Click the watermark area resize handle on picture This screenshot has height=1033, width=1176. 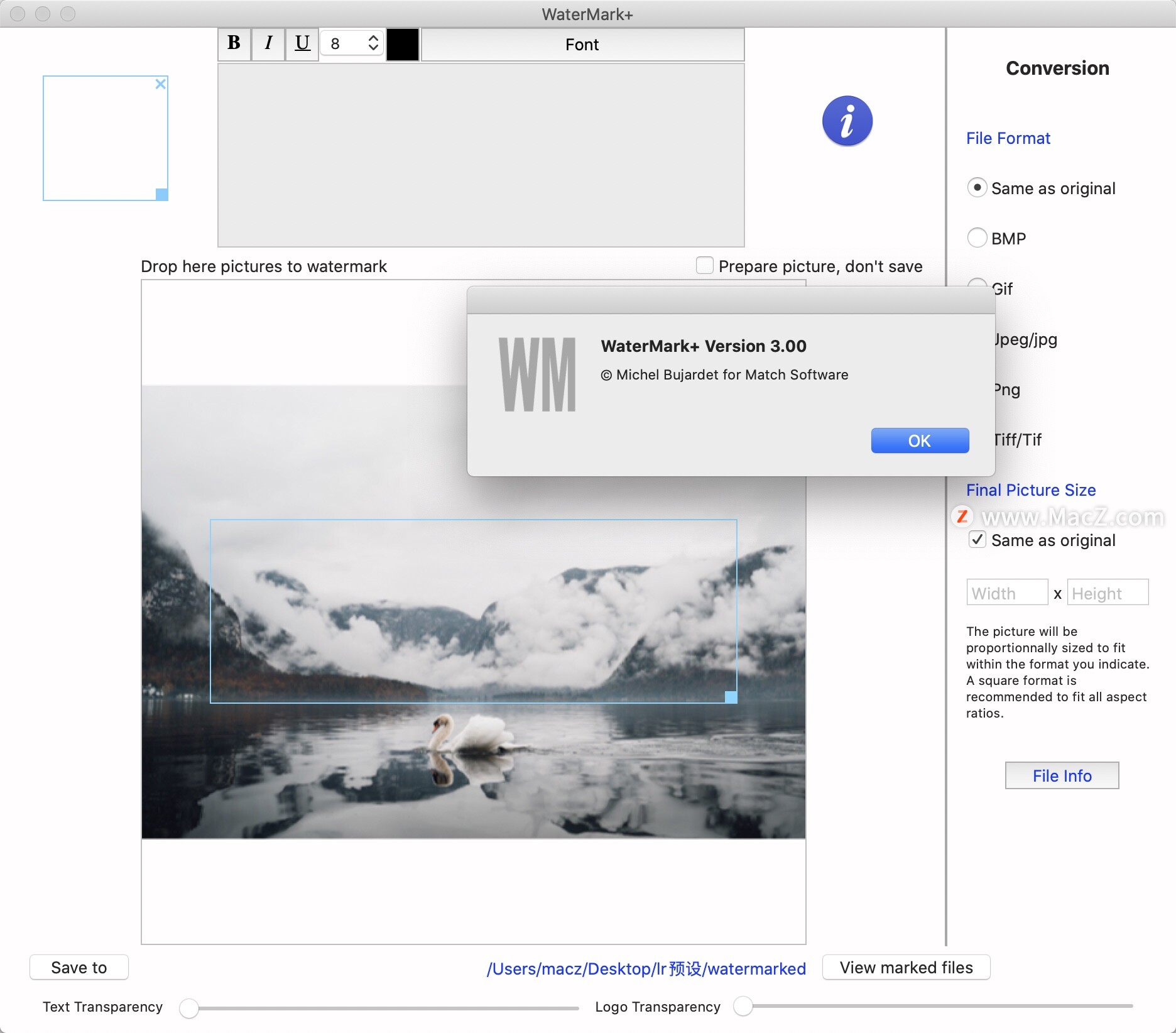point(731,697)
